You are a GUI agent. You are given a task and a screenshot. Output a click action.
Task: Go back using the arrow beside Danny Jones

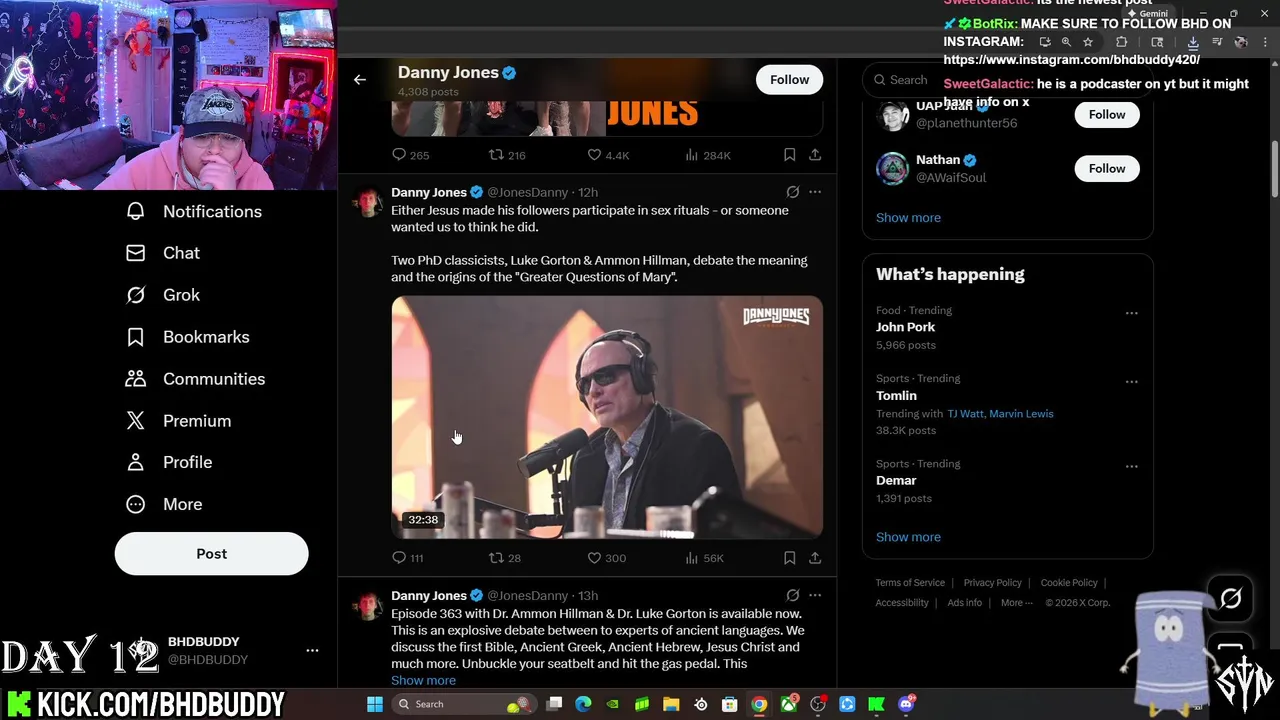coord(360,80)
